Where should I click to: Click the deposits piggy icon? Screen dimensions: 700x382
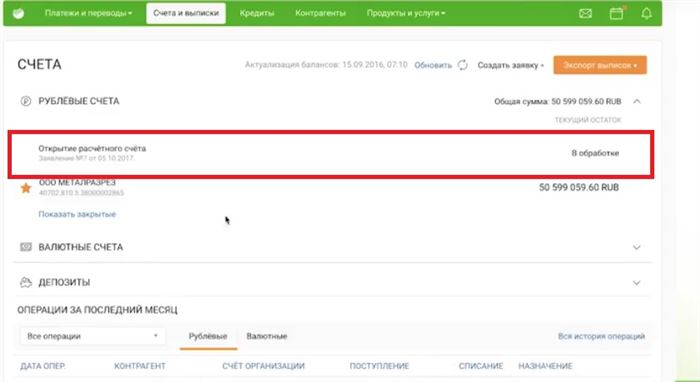click(26, 282)
